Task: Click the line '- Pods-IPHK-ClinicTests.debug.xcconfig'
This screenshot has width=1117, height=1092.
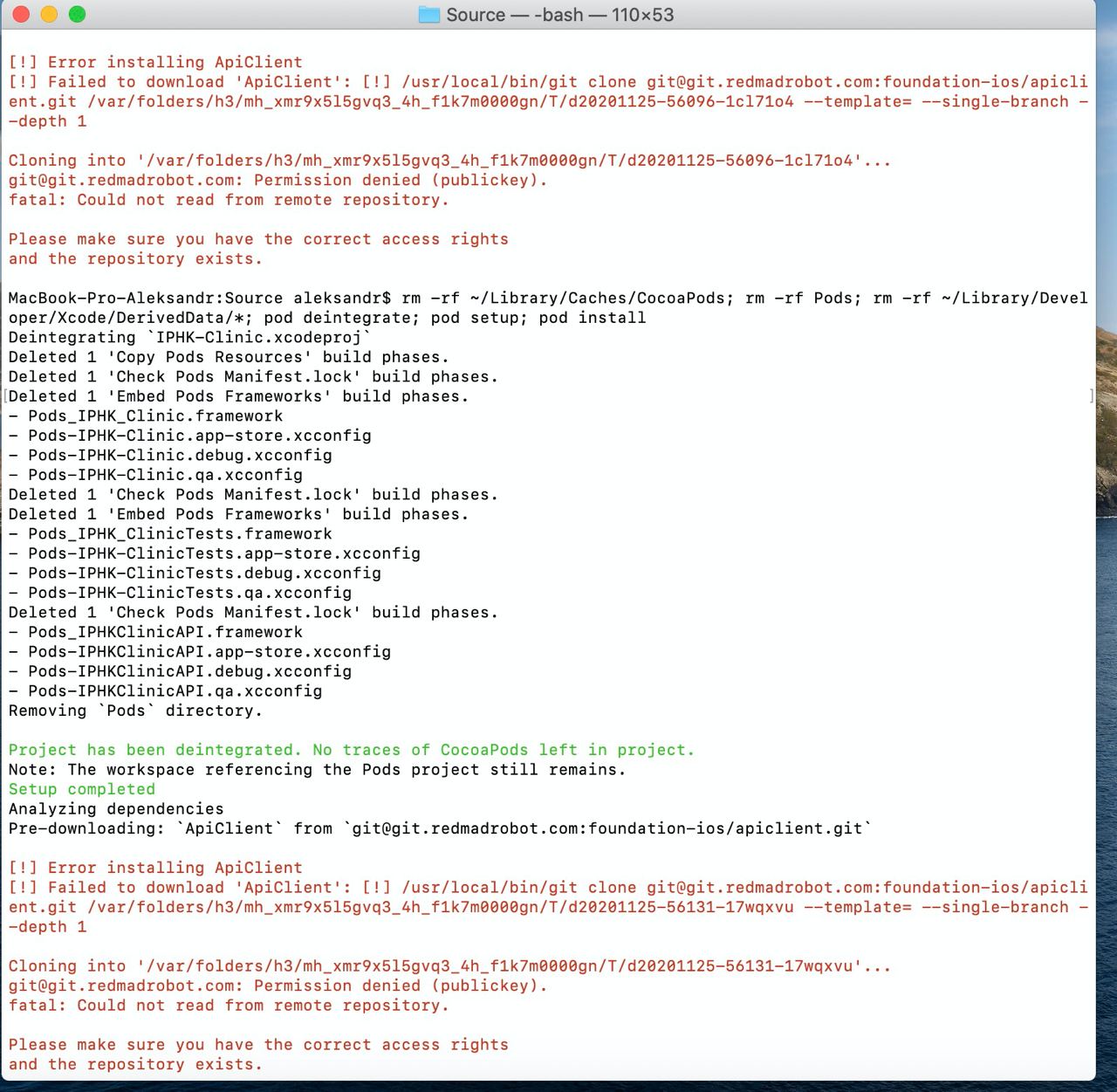Action: [x=195, y=573]
